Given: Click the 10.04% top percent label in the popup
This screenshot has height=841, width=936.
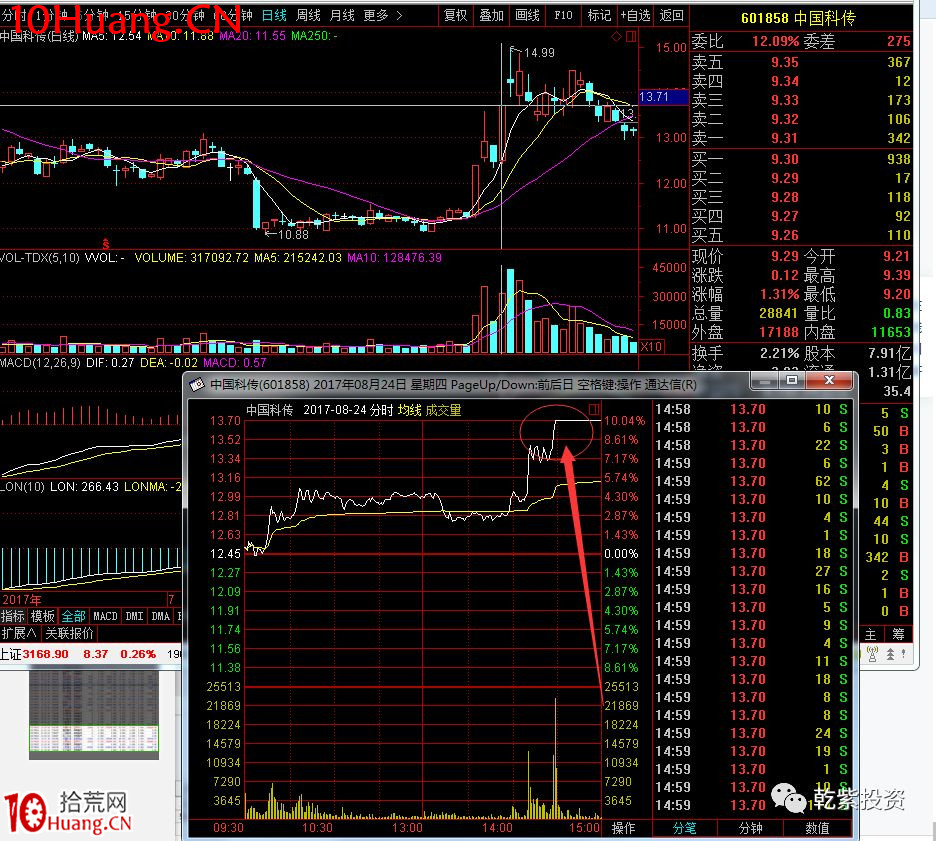Looking at the screenshot, I should [x=624, y=421].
